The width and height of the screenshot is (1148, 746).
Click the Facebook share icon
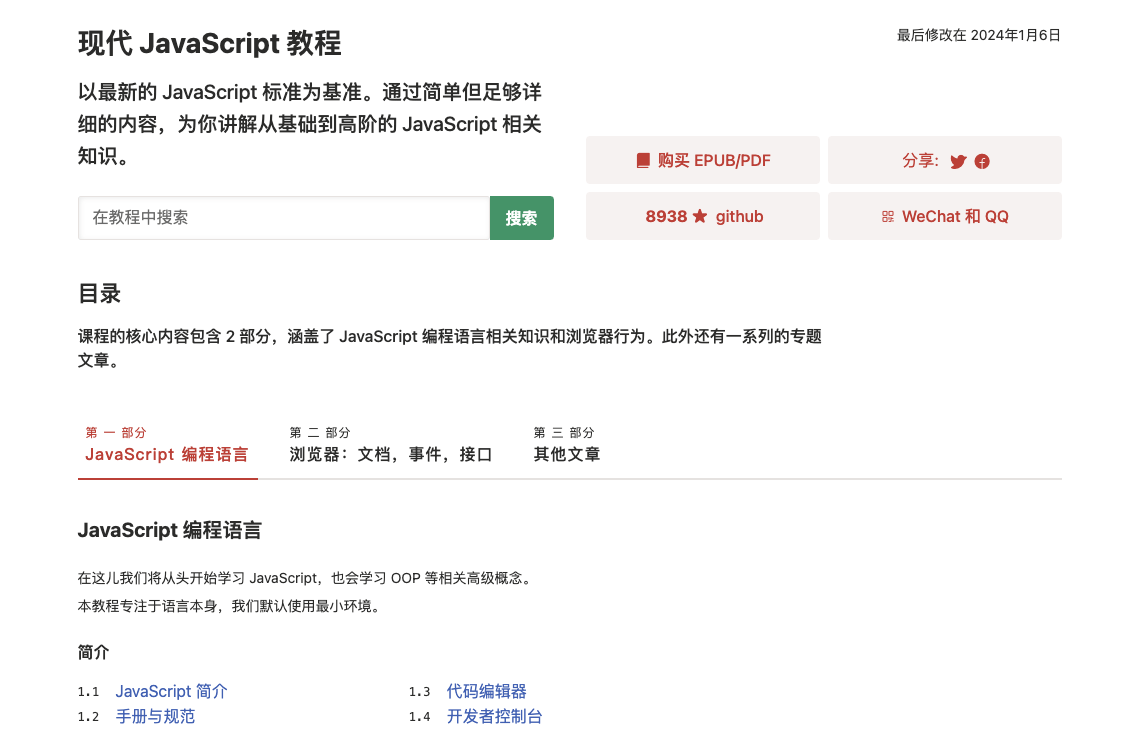coord(982,162)
